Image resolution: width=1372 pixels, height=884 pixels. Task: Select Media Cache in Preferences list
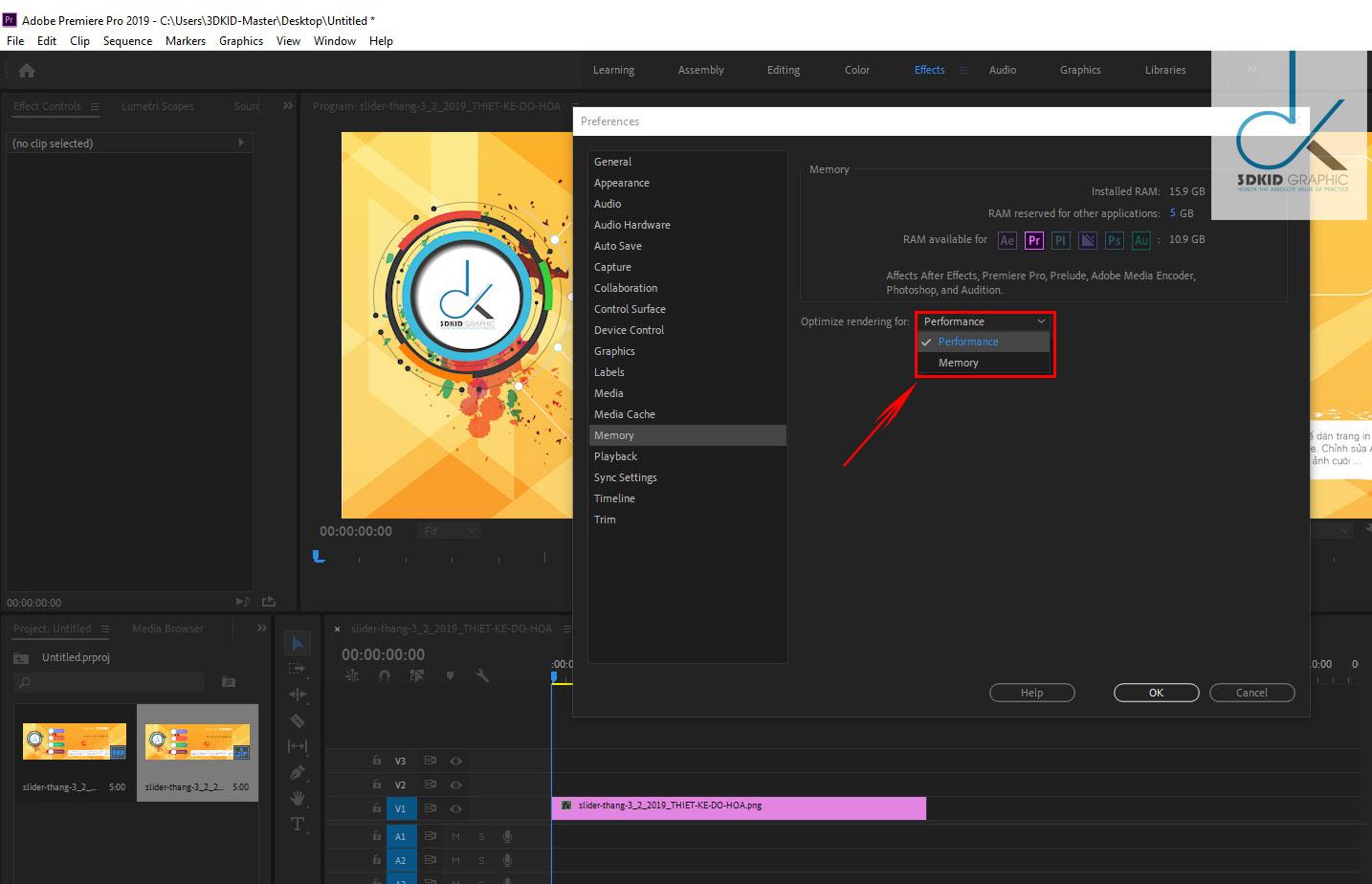687,414
